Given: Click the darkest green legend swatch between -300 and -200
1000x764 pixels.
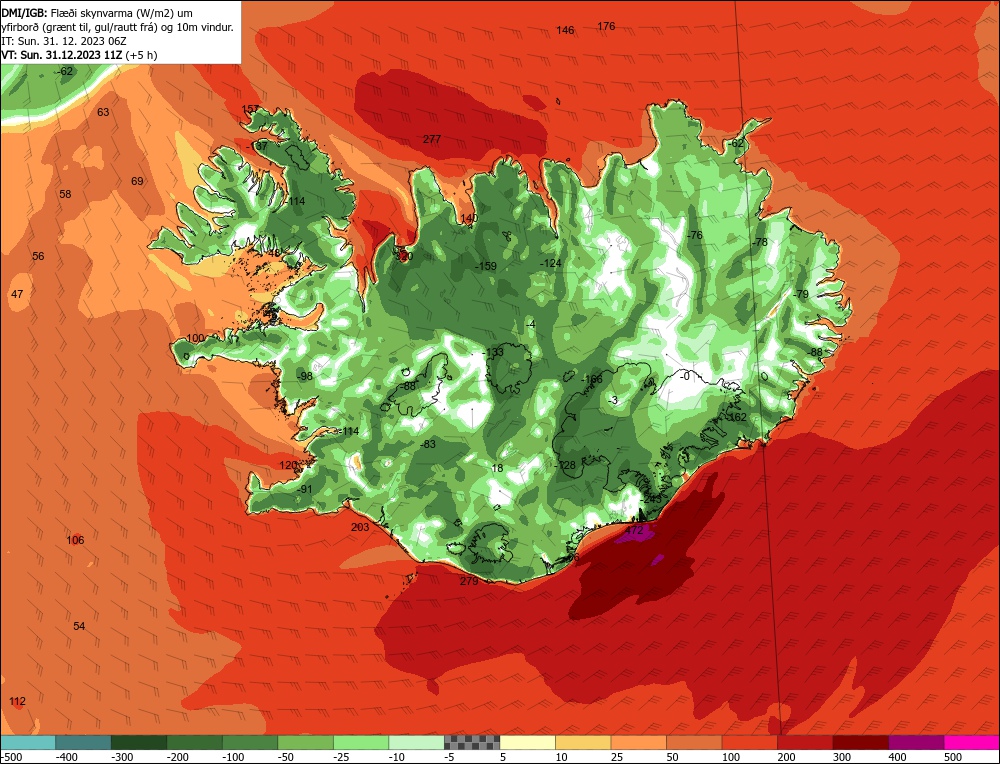Looking at the screenshot, I should click(139, 742).
